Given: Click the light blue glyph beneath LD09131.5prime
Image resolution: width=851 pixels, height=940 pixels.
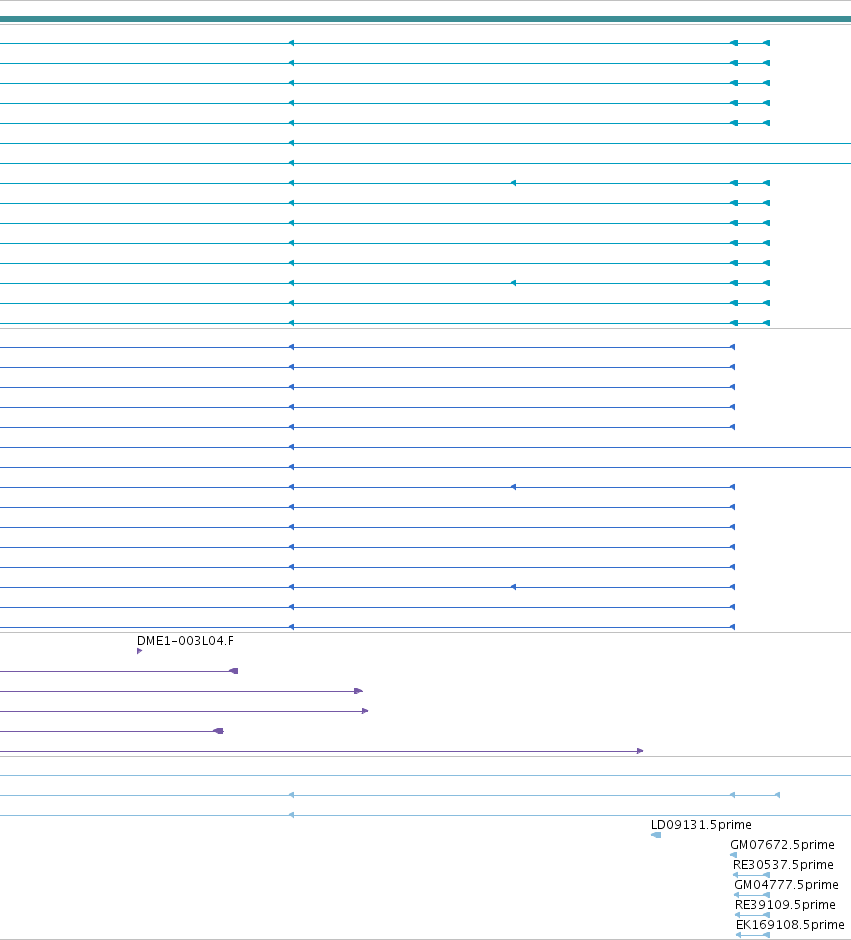Looking at the screenshot, I should [656, 835].
